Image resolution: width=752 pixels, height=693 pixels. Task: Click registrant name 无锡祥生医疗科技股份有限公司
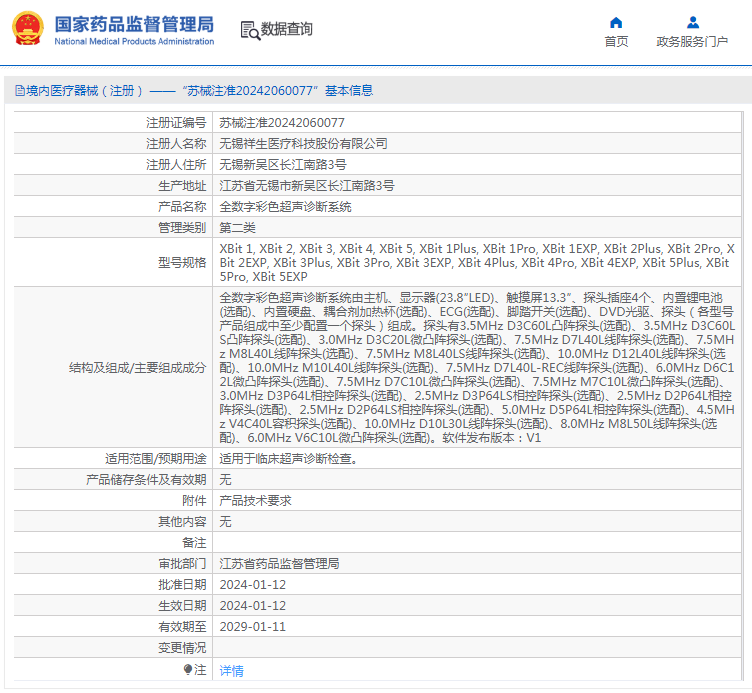[x=303, y=144]
